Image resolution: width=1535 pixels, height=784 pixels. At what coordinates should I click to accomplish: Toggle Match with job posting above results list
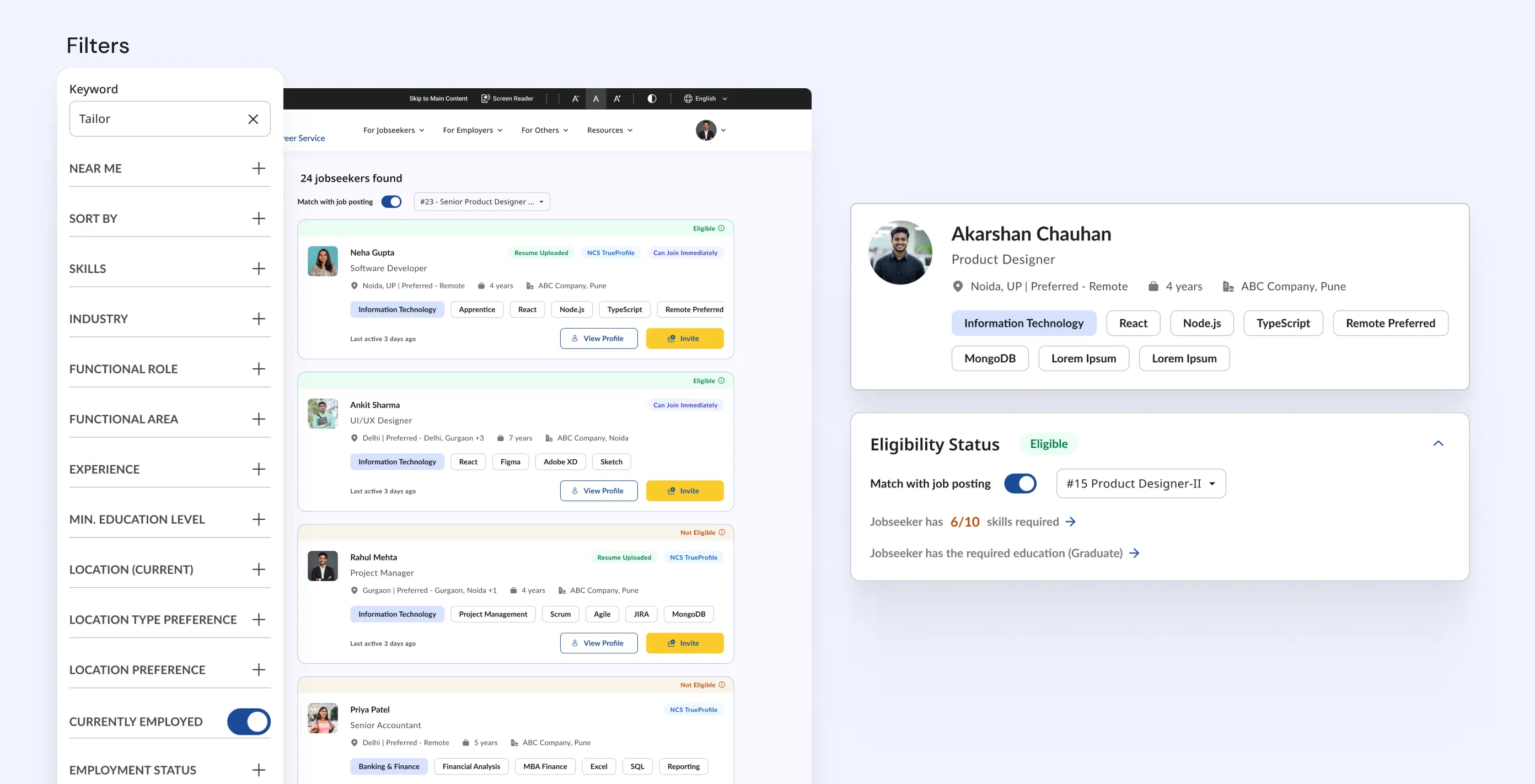(x=391, y=201)
